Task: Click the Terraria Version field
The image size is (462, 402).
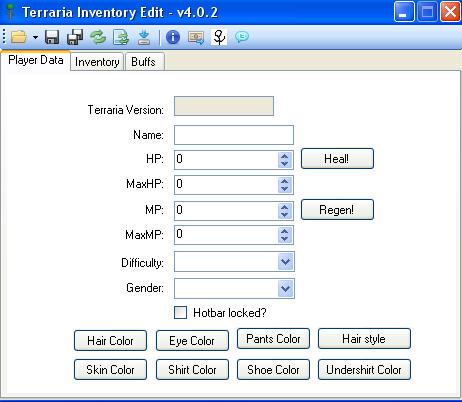Action: coord(224,106)
